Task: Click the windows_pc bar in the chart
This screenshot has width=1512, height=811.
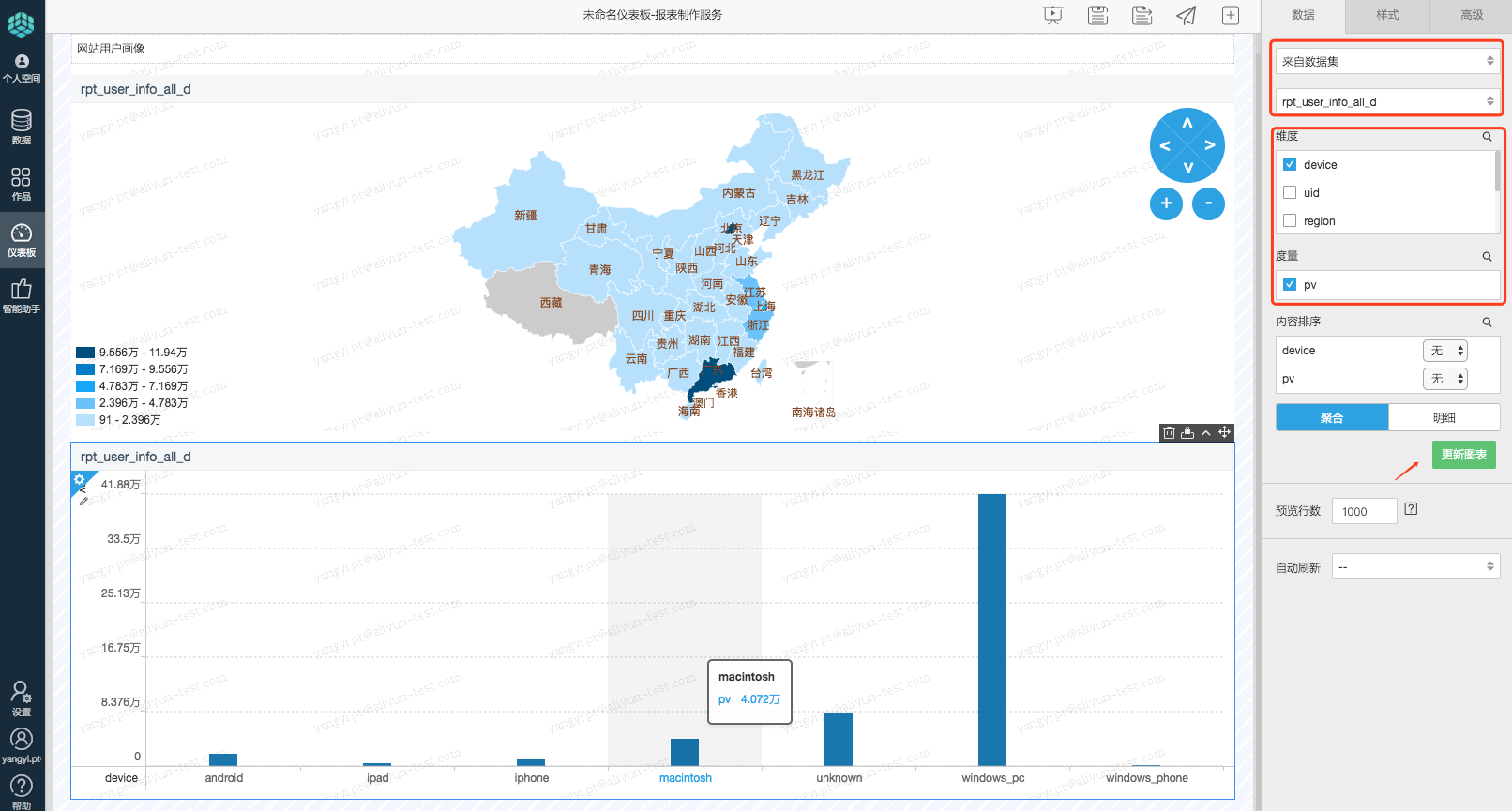Action: coord(992,630)
